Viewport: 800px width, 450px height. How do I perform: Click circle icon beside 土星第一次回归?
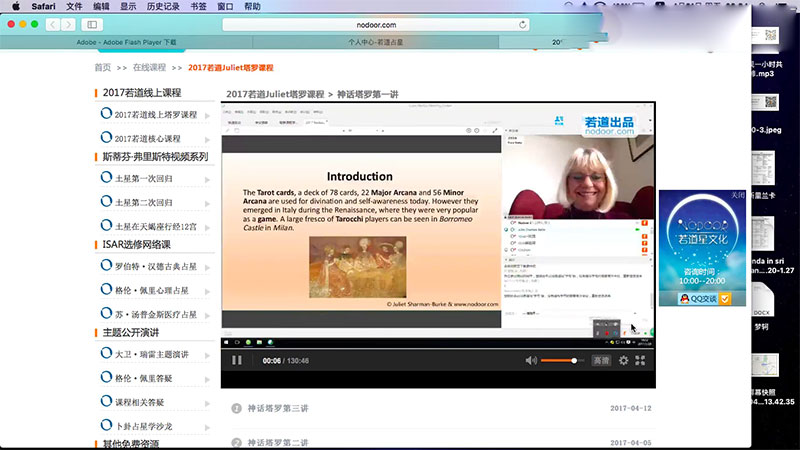106,177
